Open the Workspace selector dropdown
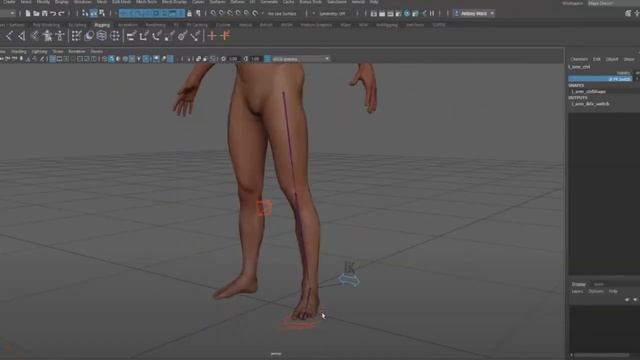The image size is (640, 360). pos(614,2)
